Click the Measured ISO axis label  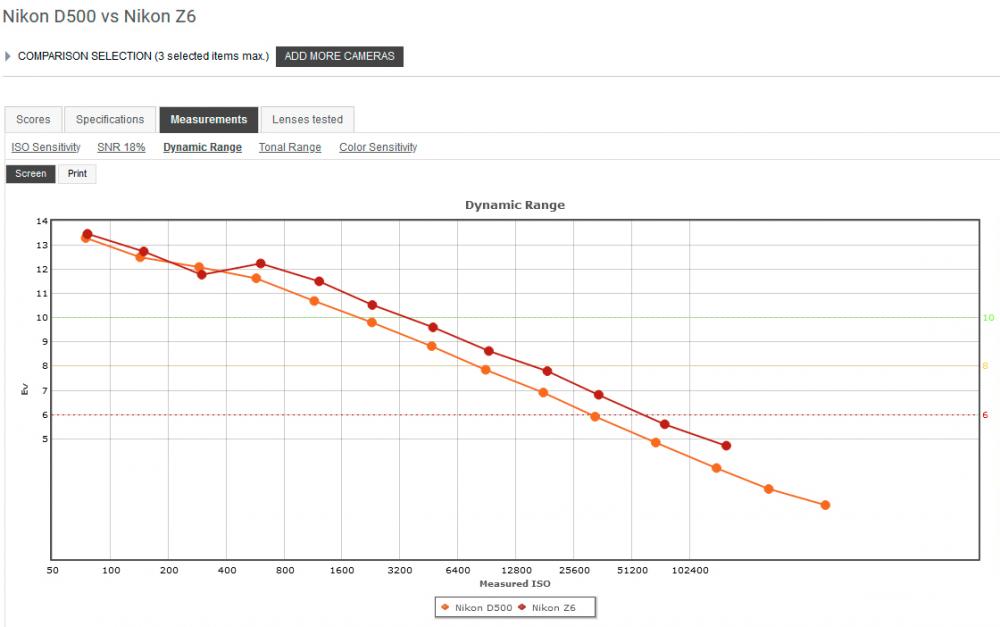coord(515,584)
